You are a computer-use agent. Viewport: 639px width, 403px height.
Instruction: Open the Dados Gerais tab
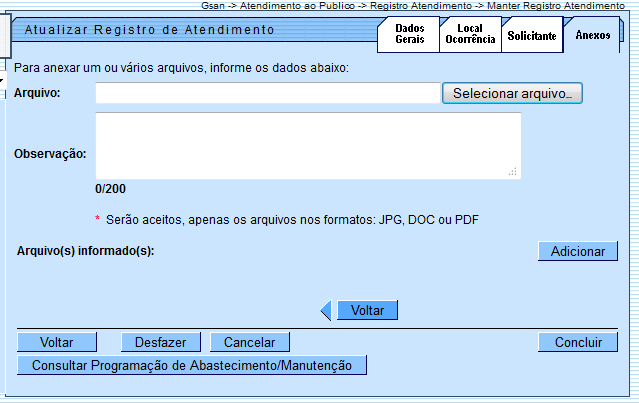pos(409,35)
